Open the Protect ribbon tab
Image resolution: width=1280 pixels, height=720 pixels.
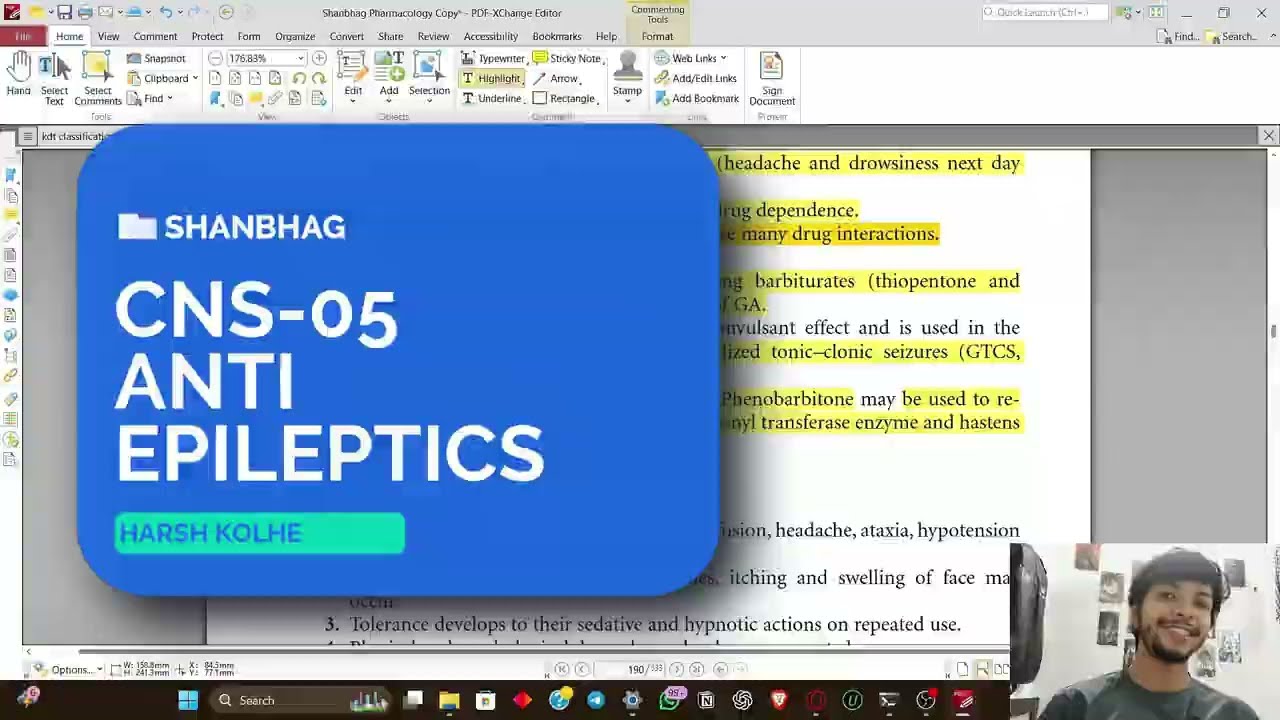pyautogui.click(x=207, y=36)
